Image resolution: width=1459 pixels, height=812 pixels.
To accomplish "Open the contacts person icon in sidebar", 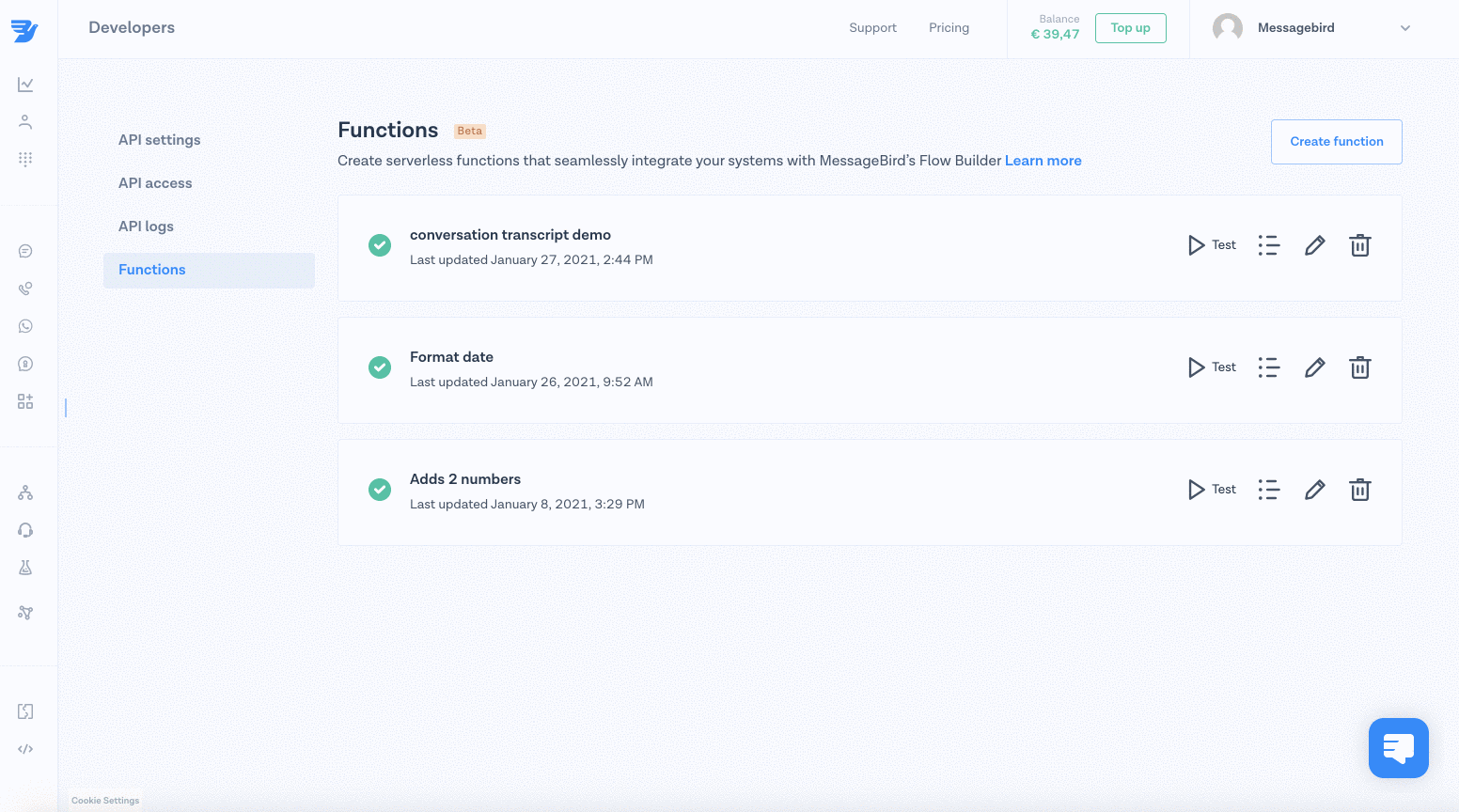I will click(x=25, y=122).
